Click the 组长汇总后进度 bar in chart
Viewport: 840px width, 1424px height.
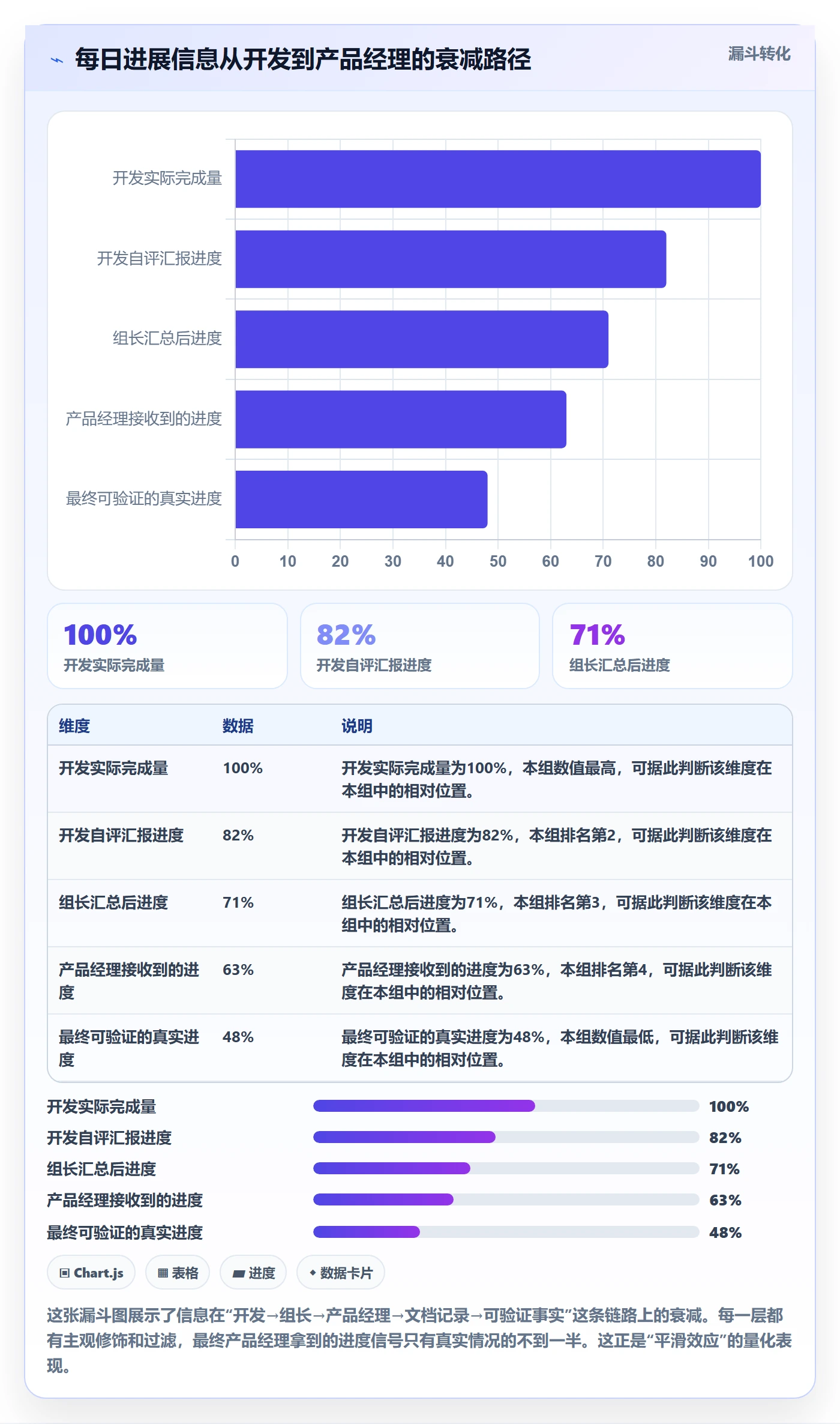(422, 339)
